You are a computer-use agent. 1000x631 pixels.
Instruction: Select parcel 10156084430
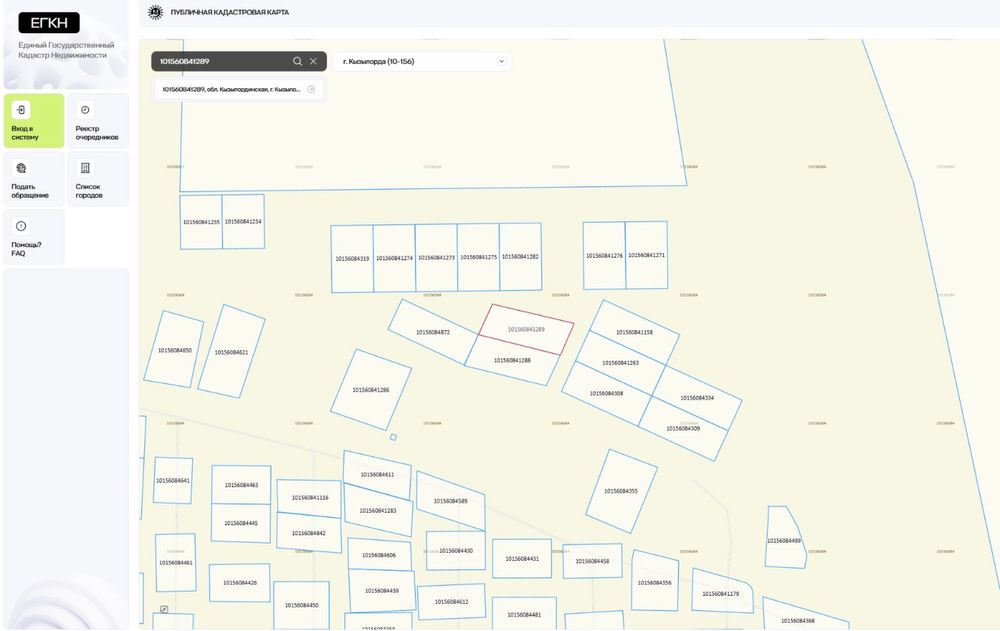456,551
